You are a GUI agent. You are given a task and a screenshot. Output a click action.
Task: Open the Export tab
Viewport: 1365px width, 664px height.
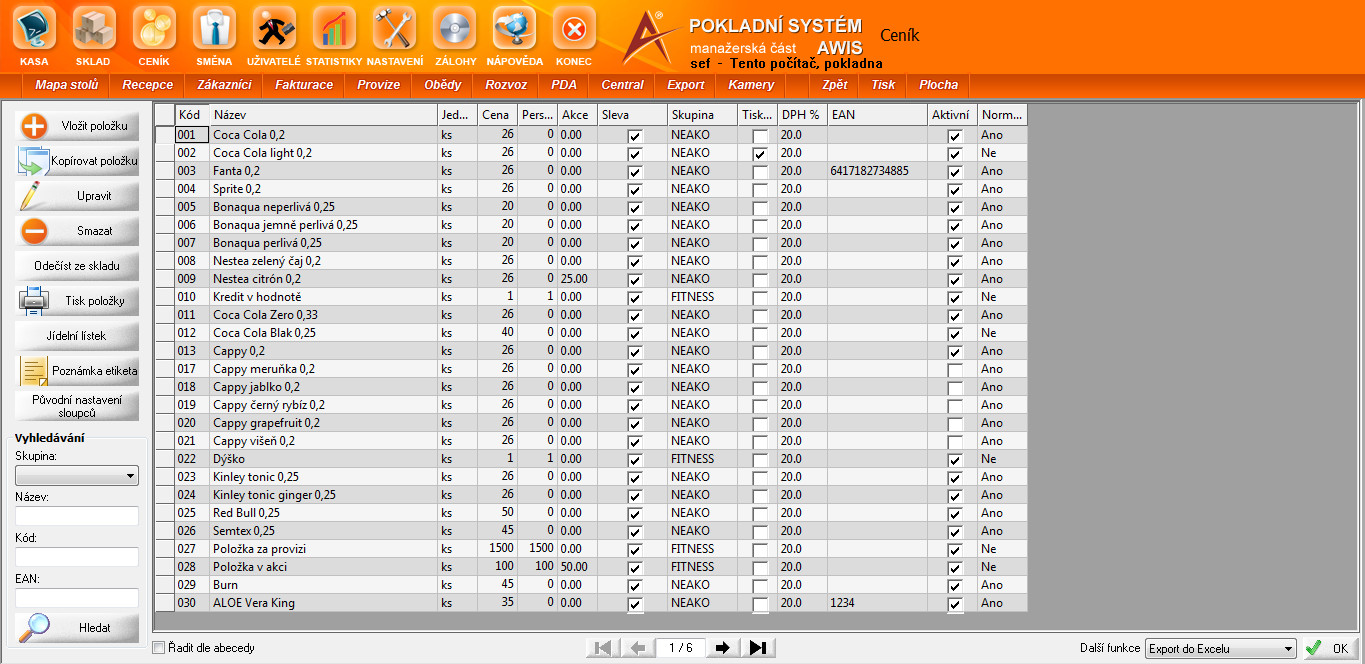pos(686,85)
